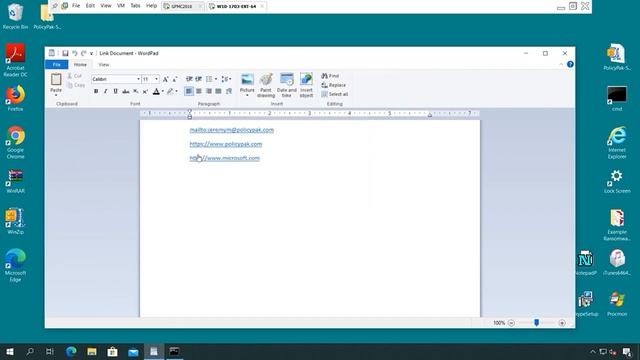Image resolution: width=640 pixels, height=360 pixels.
Task: Open the text color dropdown arrow
Action: 162,91
